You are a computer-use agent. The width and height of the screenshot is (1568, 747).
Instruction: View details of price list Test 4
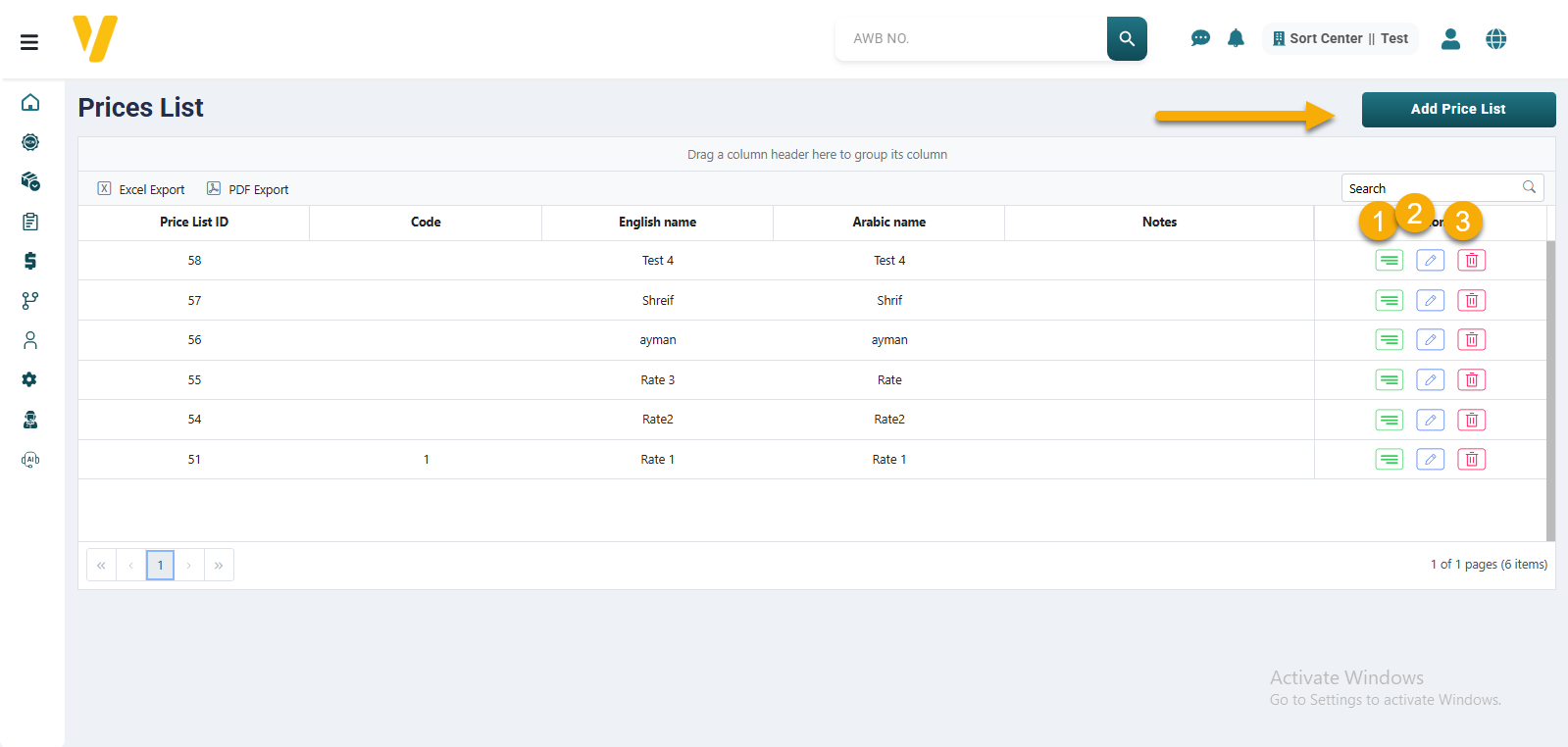click(1389, 260)
